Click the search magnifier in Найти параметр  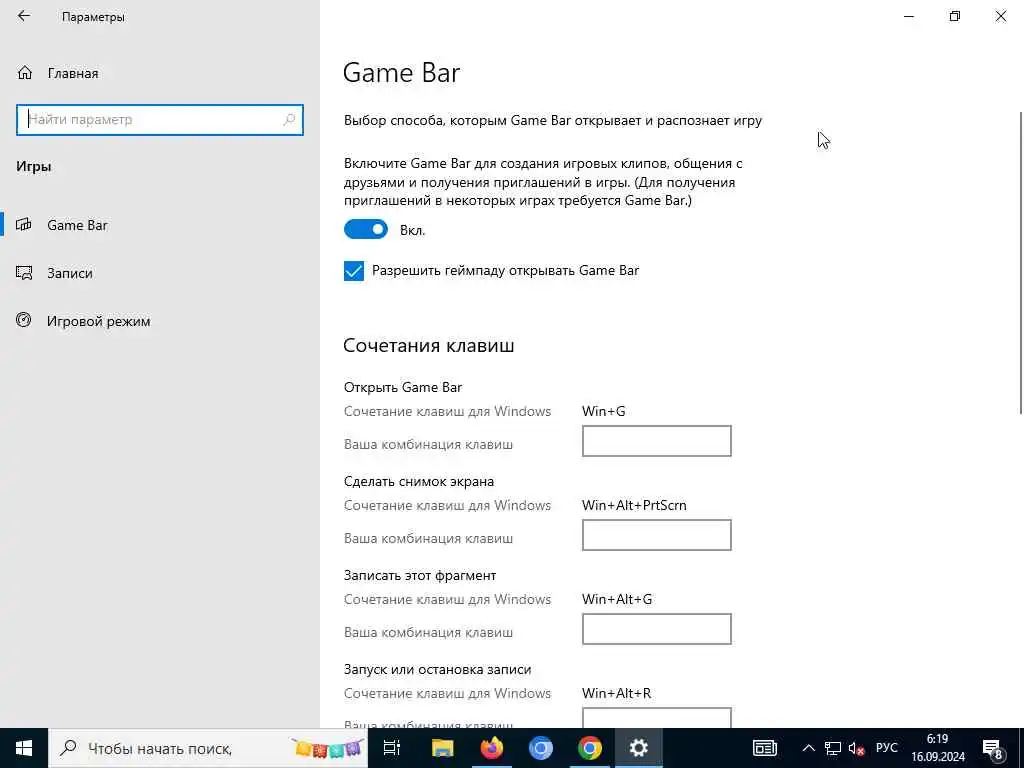[x=289, y=120]
